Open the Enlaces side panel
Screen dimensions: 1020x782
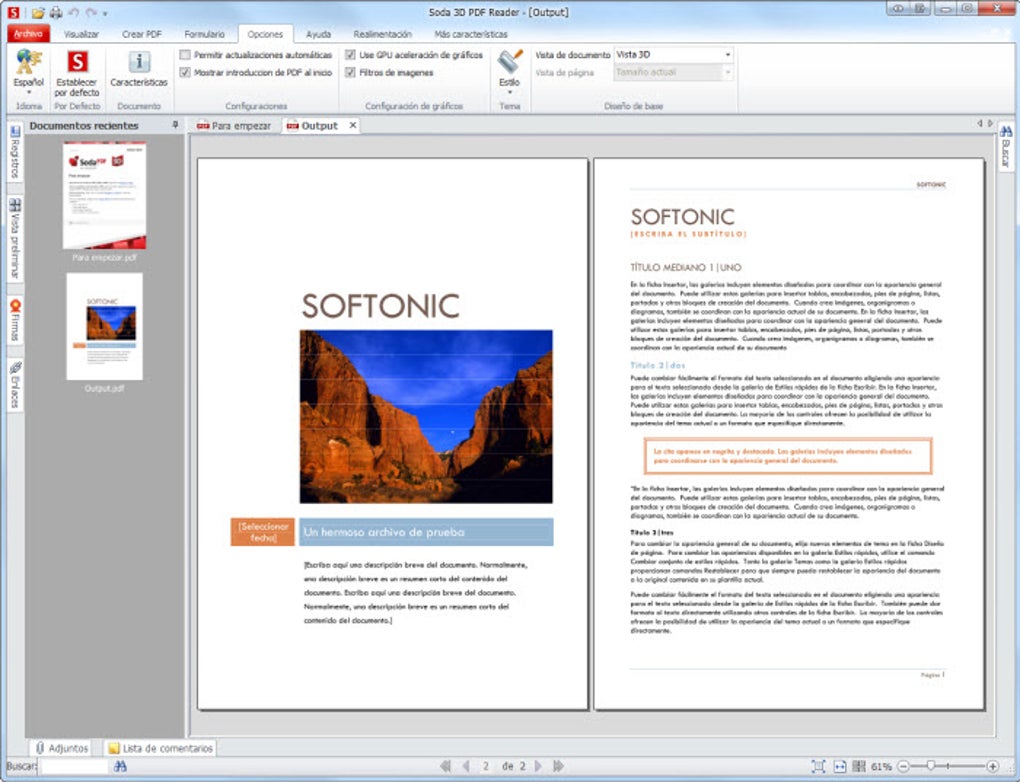15,384
